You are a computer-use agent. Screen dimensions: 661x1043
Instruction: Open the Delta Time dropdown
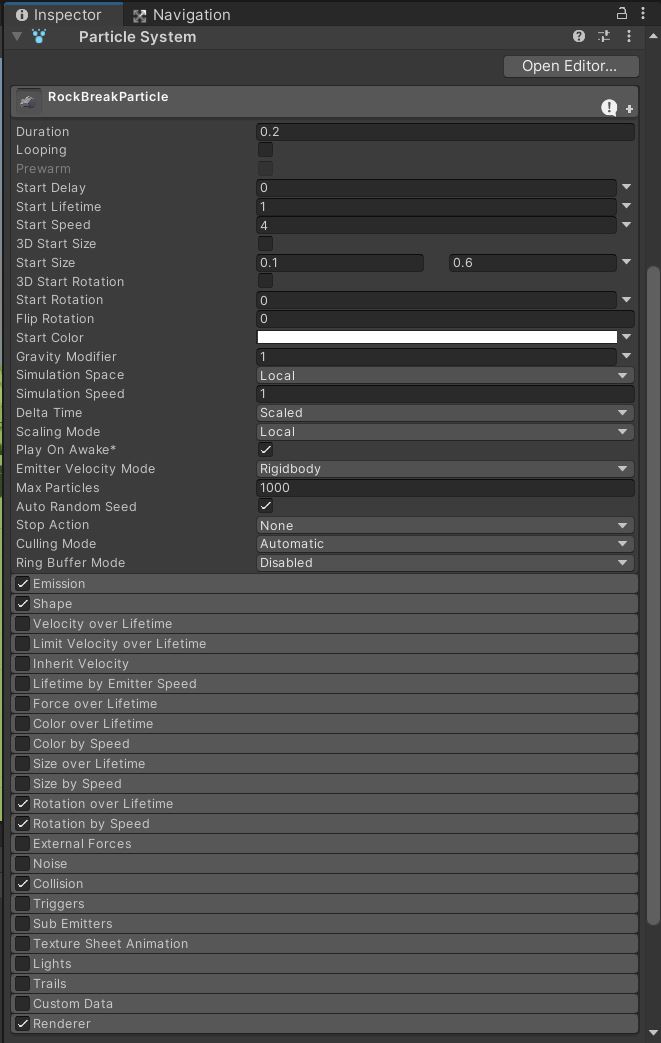coord(445,412)
